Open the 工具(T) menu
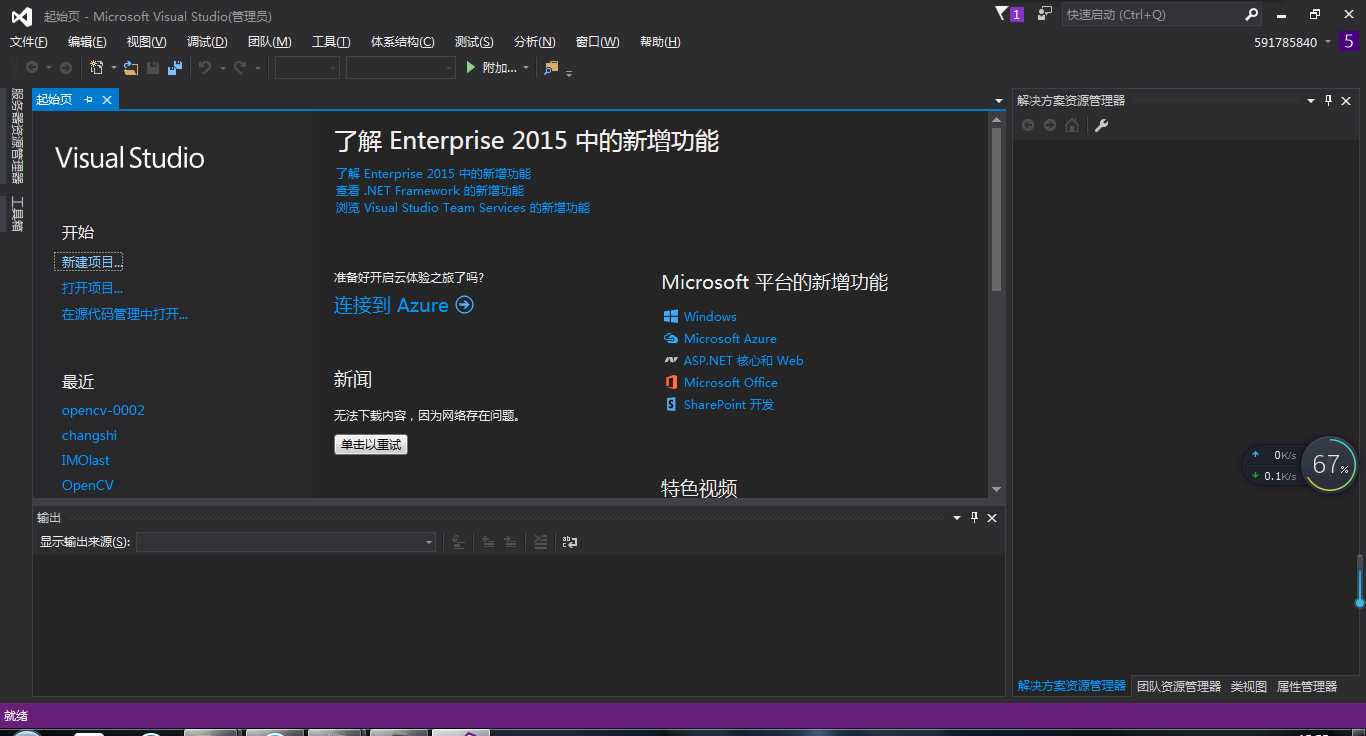Image resolution: width=1366 pixels, height=736 pixels. click(331, 42)
